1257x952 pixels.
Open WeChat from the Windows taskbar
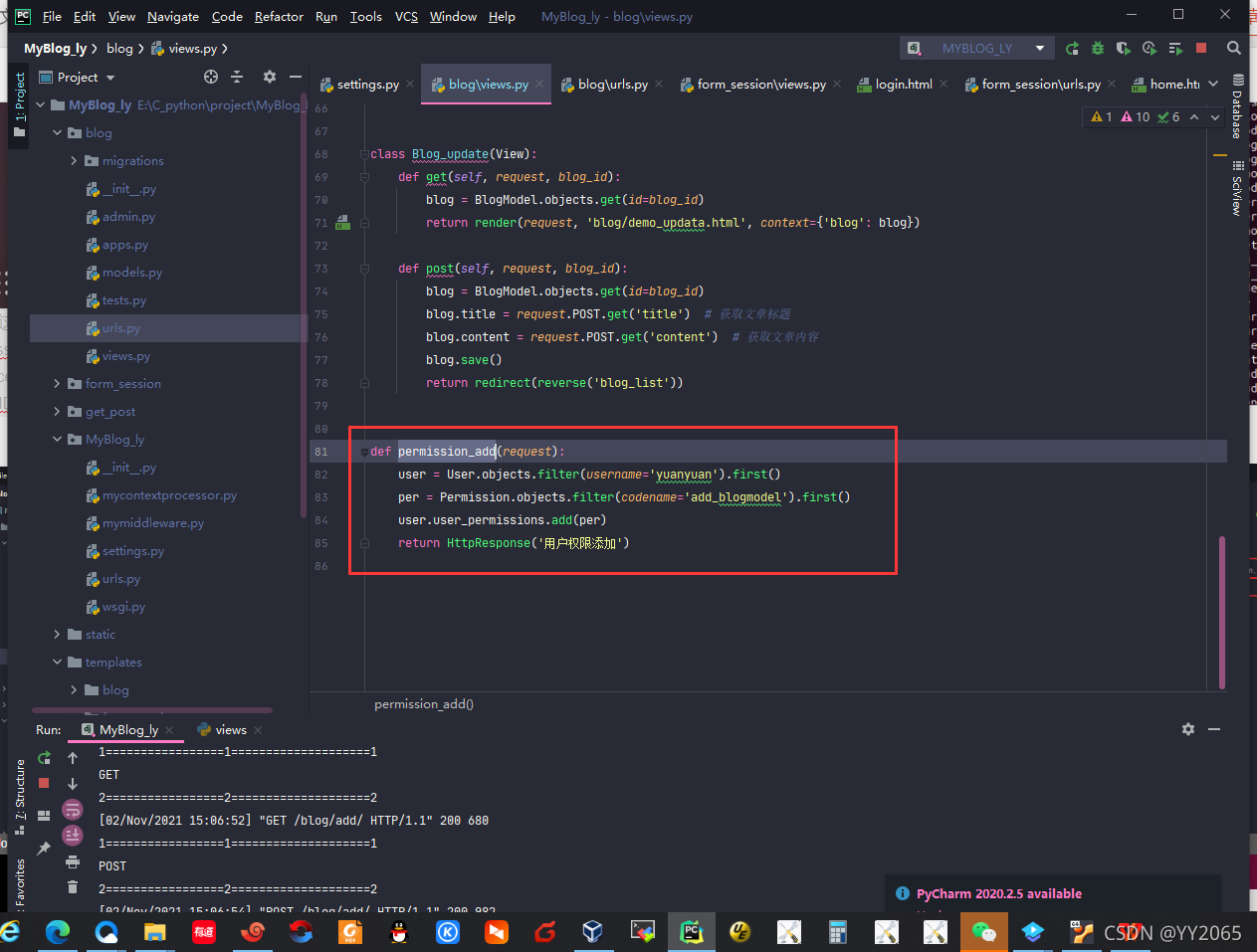(x=984, y=932)
